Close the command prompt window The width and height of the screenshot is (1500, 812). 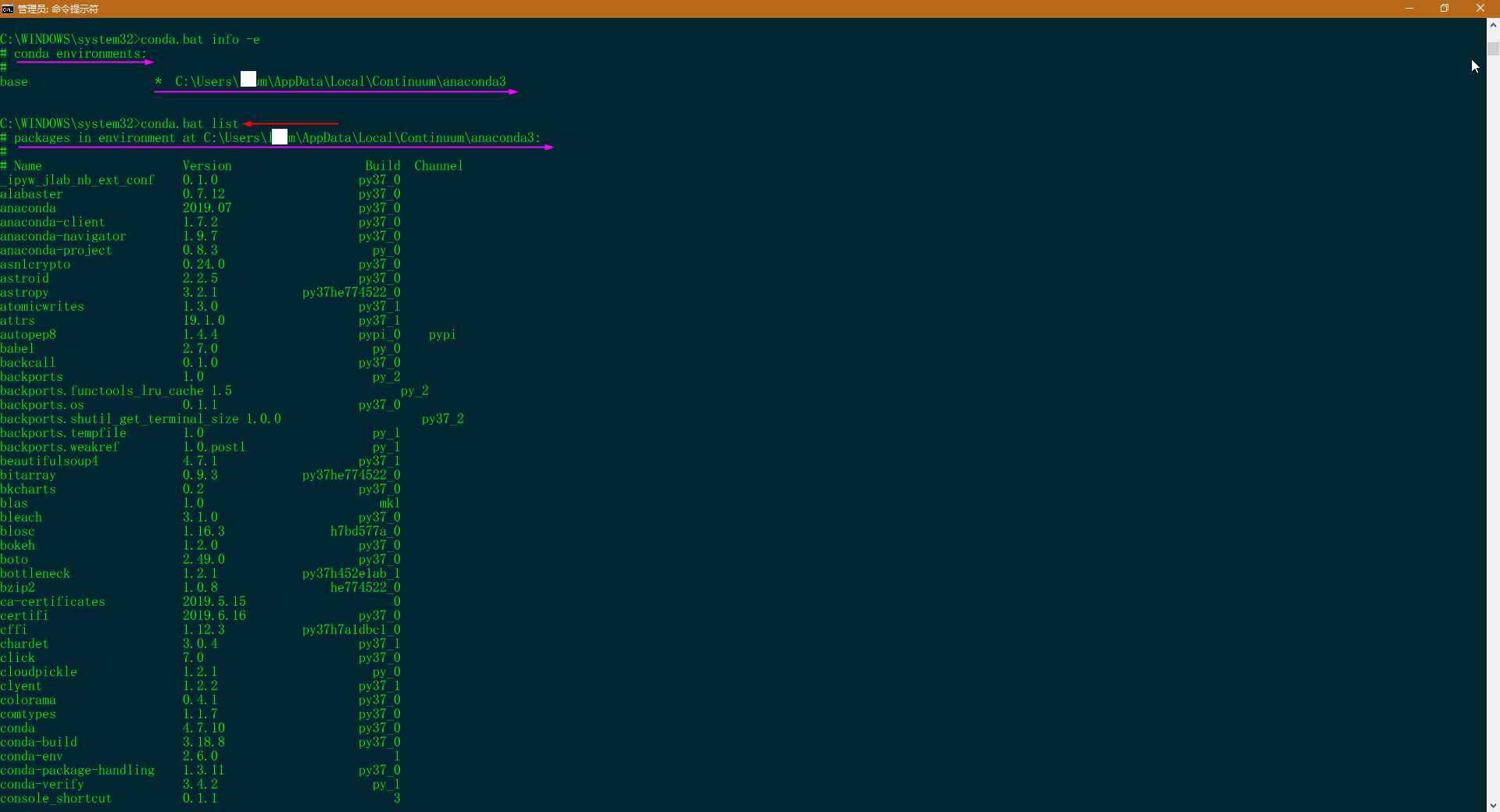1480,9
